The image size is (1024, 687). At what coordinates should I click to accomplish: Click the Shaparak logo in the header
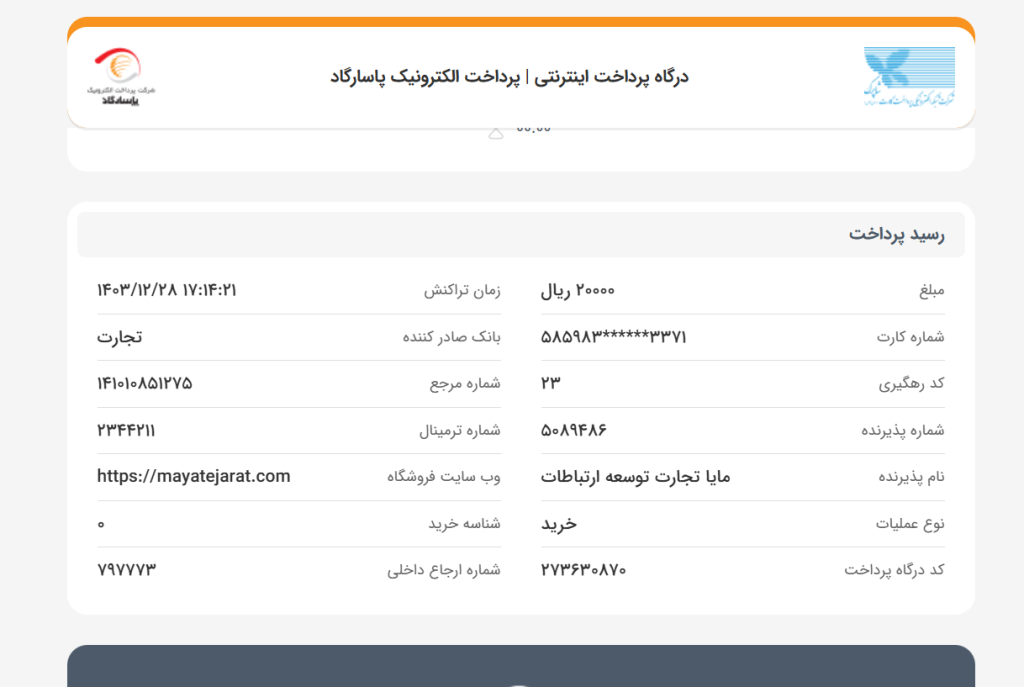click(909, 75)
